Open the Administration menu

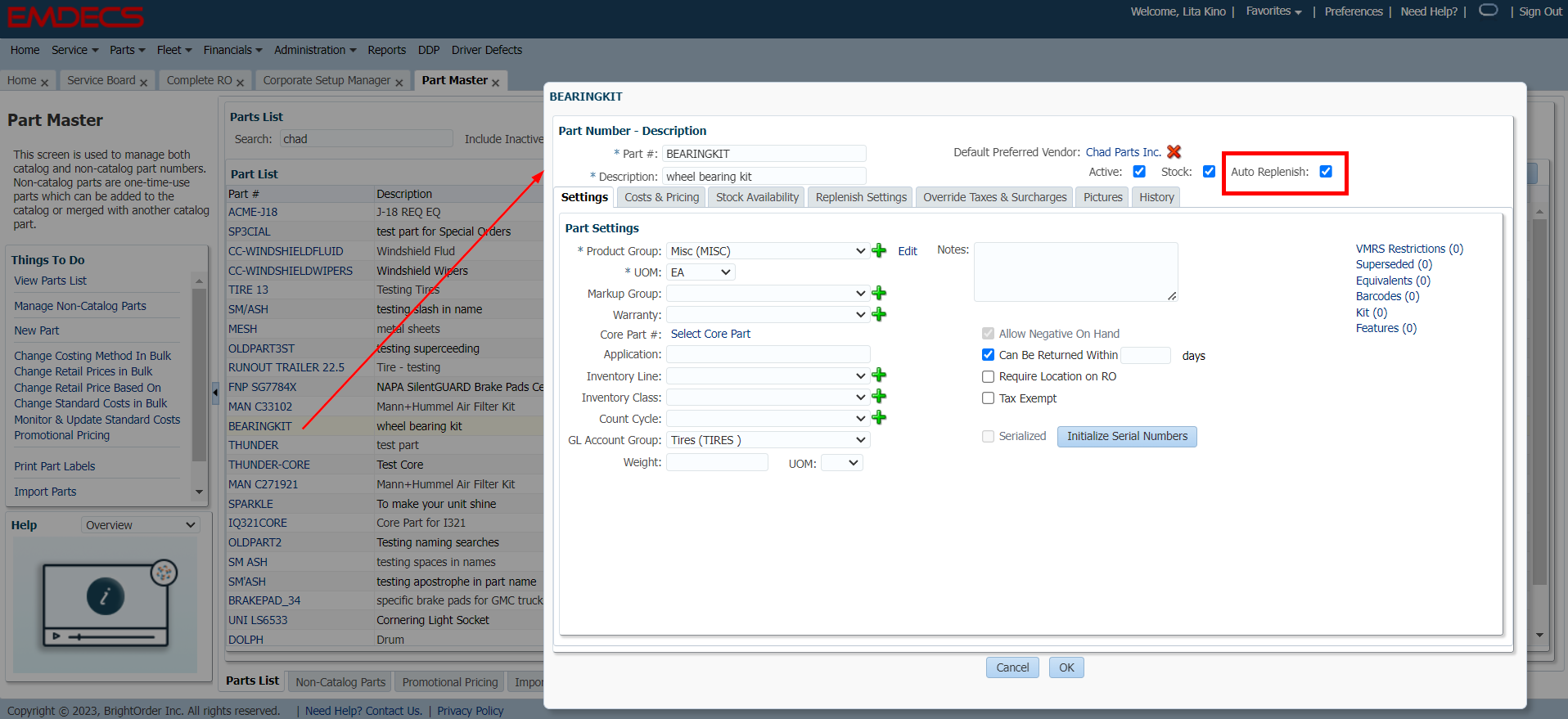pyautogui.click(x=315, y=50)
